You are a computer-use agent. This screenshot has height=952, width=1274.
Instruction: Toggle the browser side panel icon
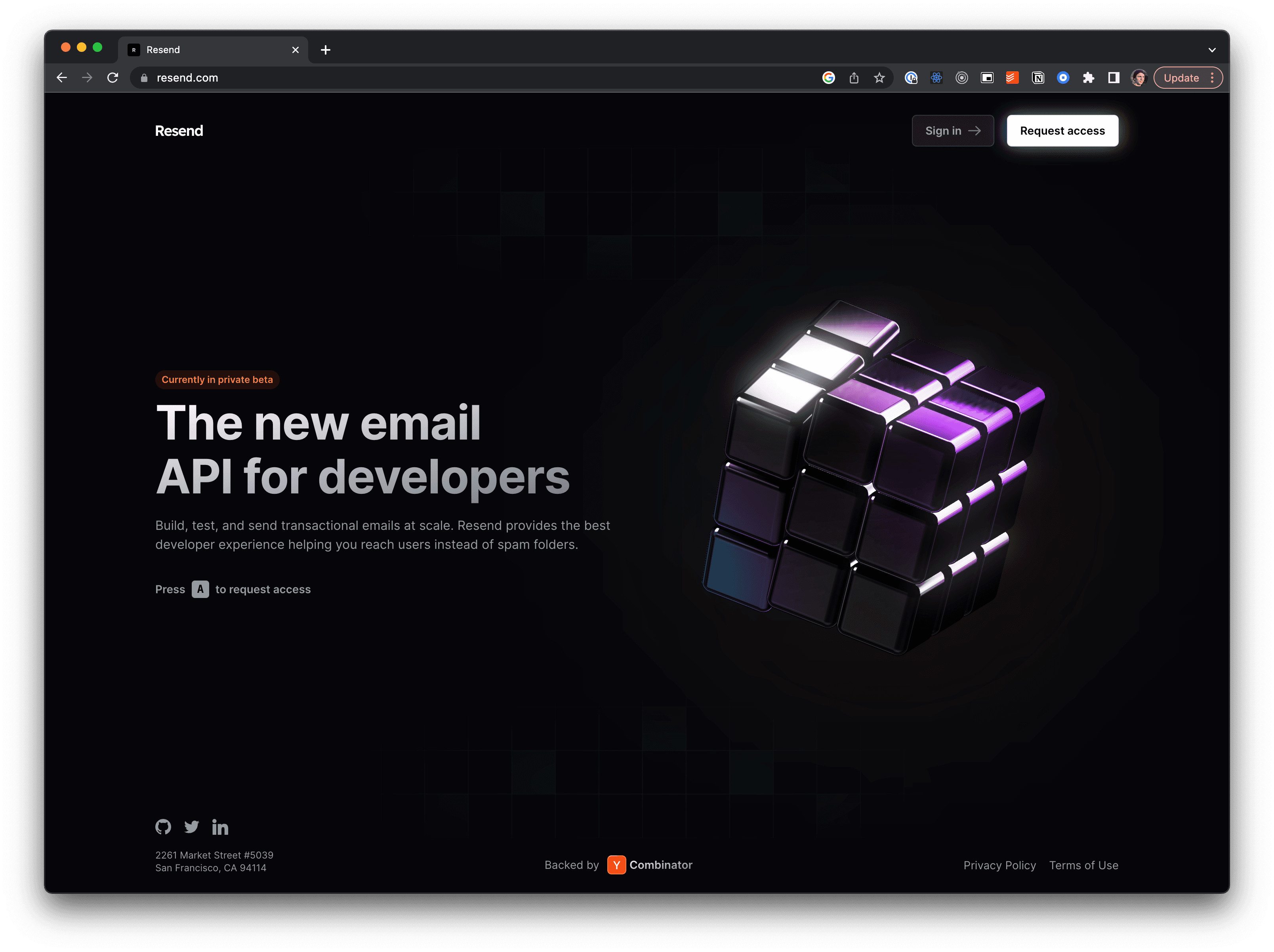coord(1114,78)
